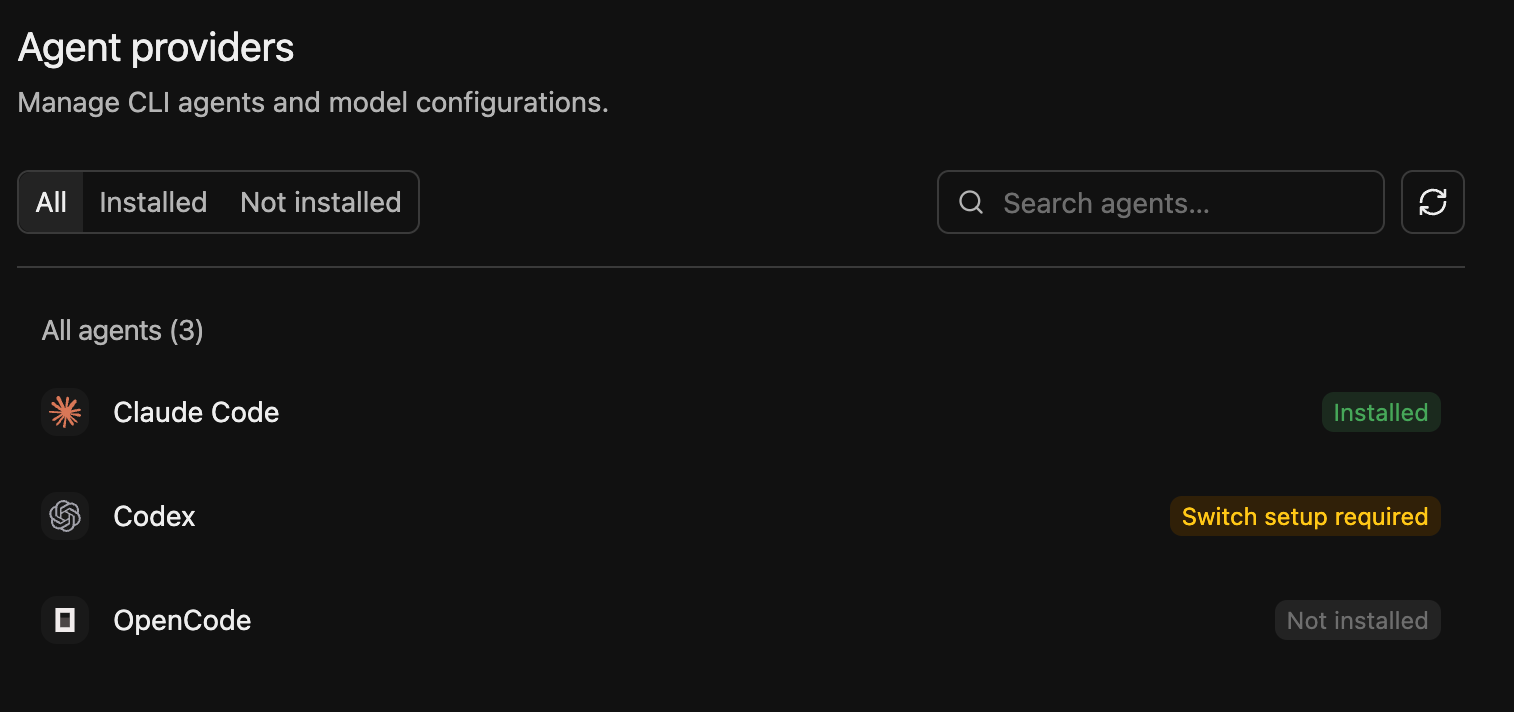1514x712 pixels.
Task: Click the All agents (3) heading
Action: 123,331
